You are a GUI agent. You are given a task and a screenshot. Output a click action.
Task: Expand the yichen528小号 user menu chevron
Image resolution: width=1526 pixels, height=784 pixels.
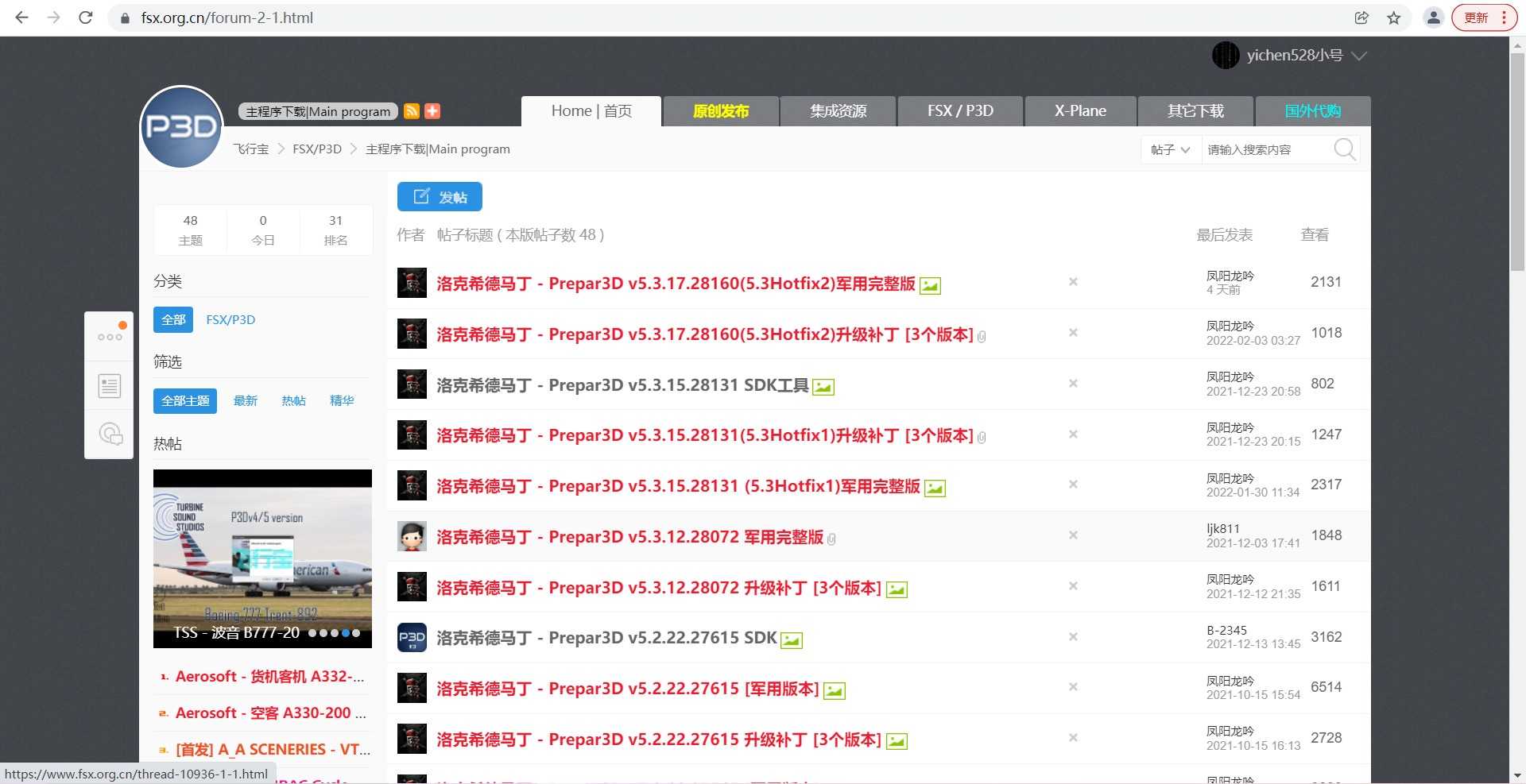(1359, 56)
